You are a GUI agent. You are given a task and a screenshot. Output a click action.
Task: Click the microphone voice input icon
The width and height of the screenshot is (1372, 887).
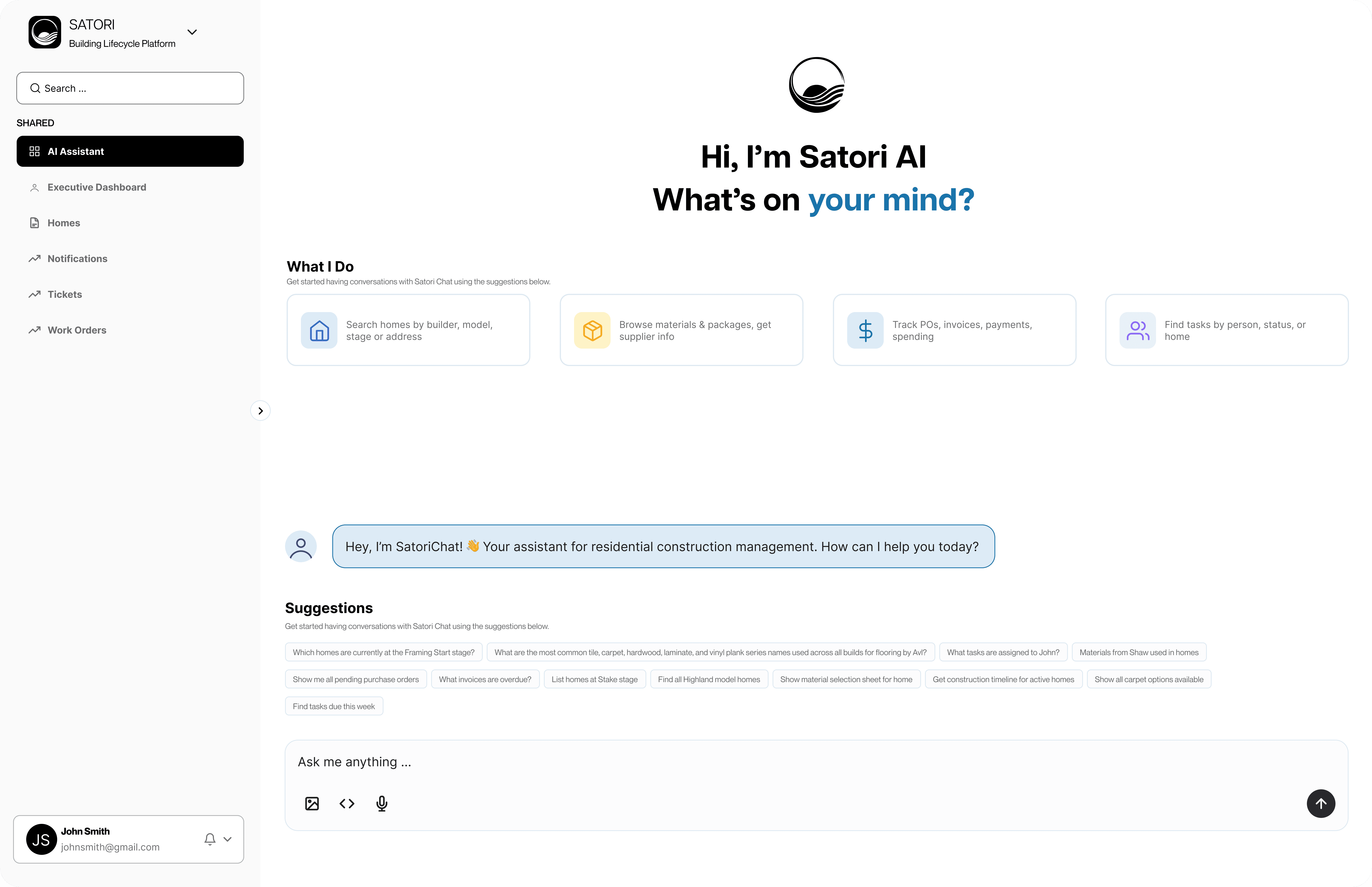point(382,803)
